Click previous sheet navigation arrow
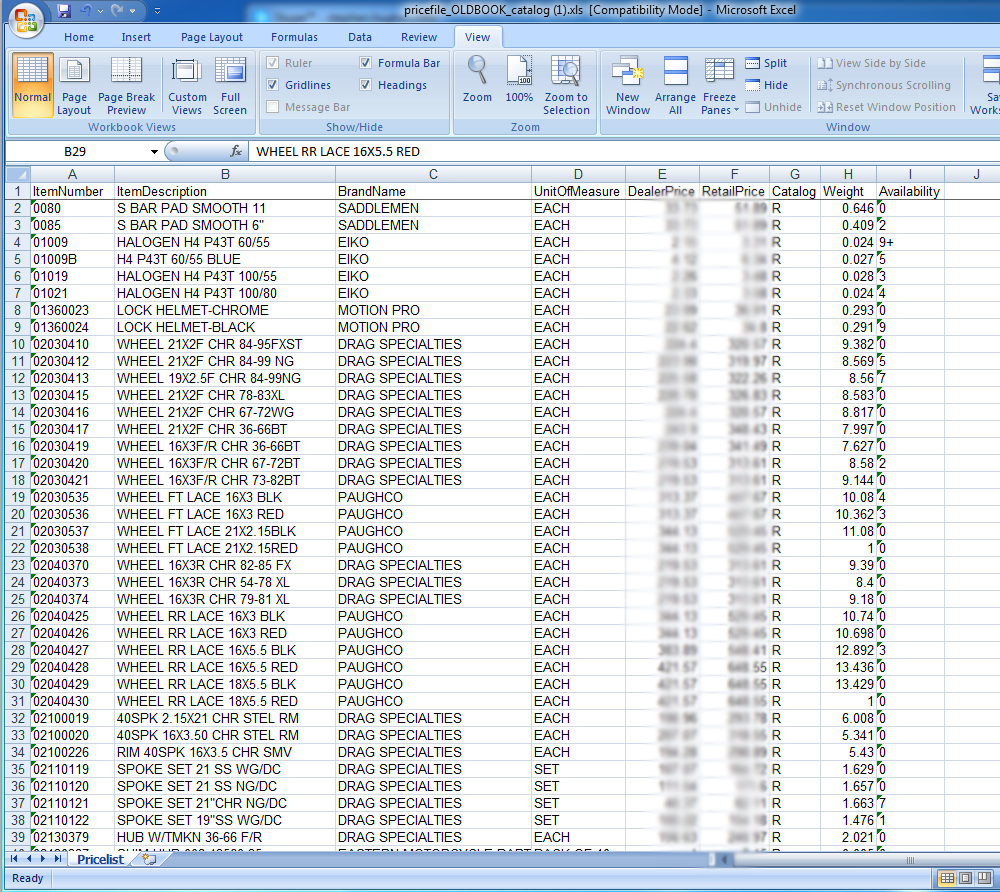 (28, 859)
